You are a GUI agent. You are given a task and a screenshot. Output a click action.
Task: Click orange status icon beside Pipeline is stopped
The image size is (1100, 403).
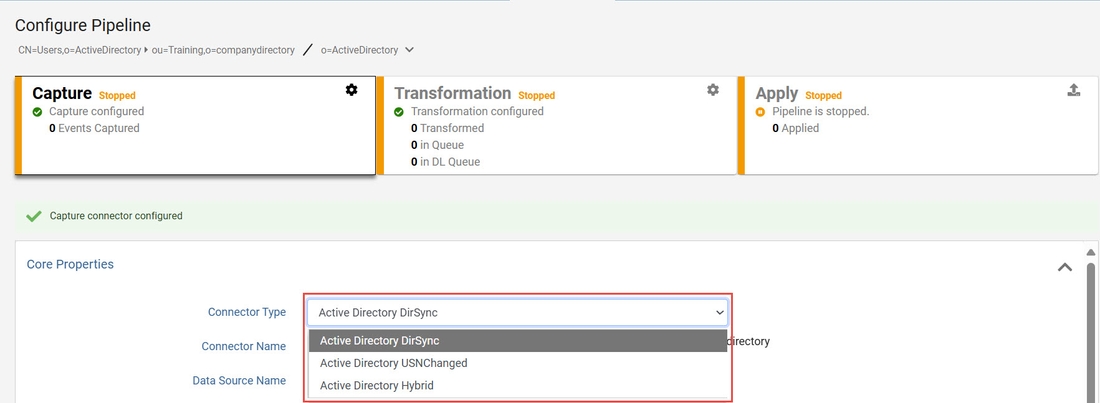click(760, 112)
